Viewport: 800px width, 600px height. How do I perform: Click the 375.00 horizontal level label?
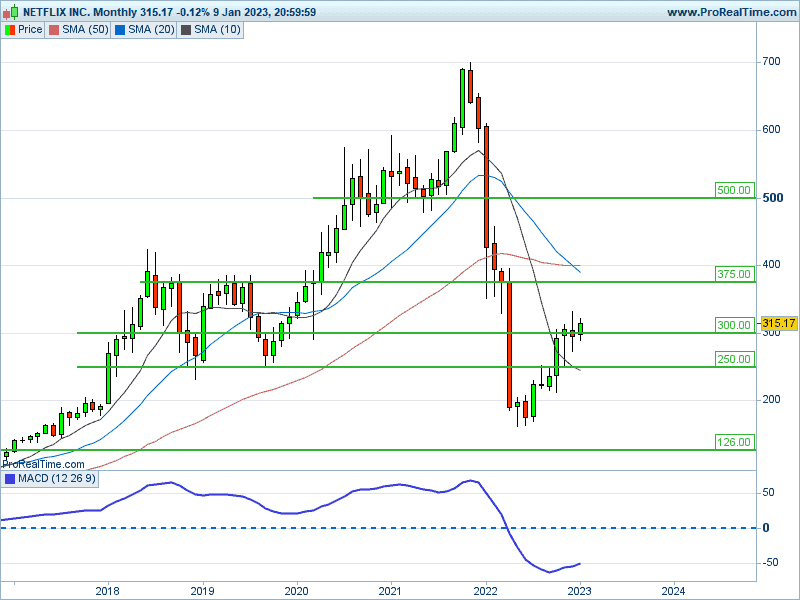pos(733,274)
